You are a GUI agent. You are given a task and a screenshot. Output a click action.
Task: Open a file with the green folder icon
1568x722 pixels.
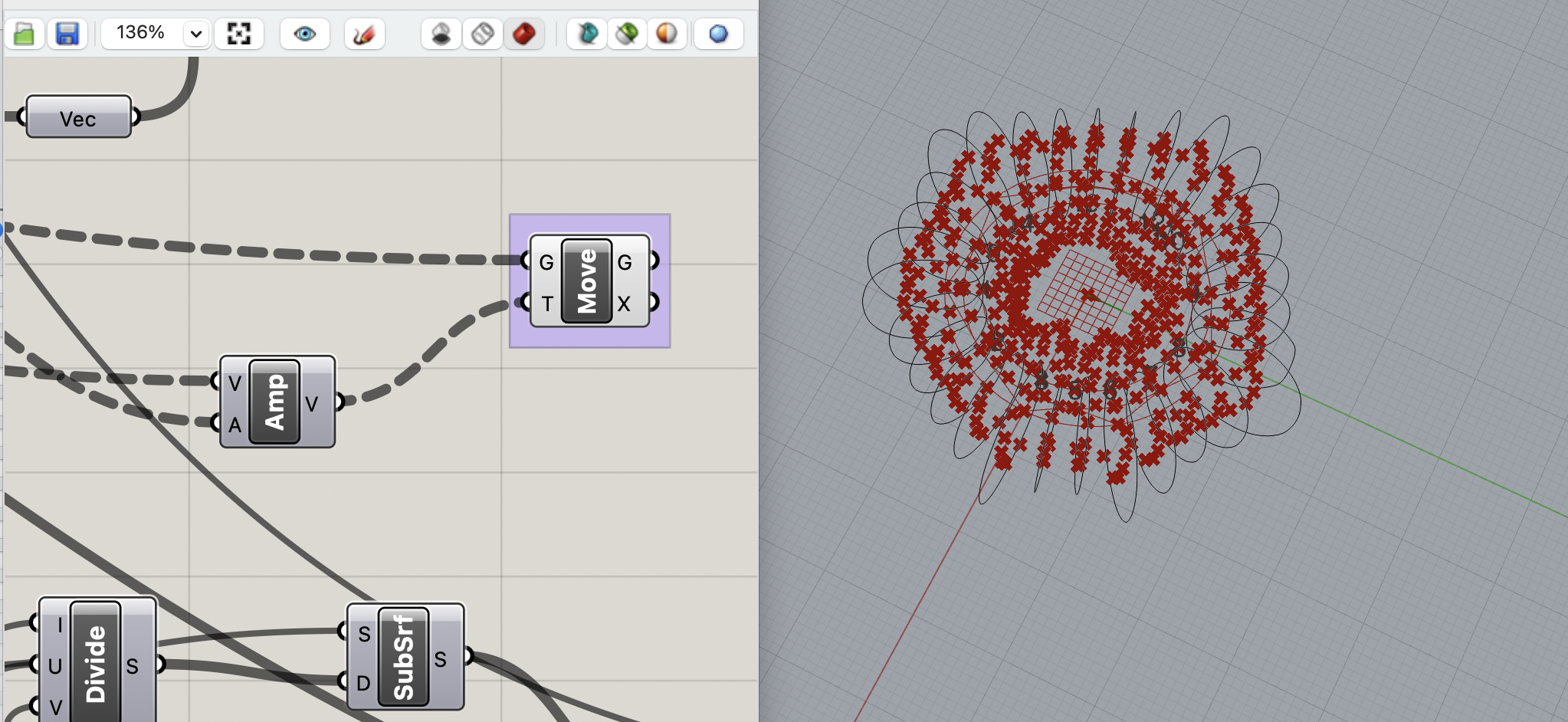pos(25,34)
